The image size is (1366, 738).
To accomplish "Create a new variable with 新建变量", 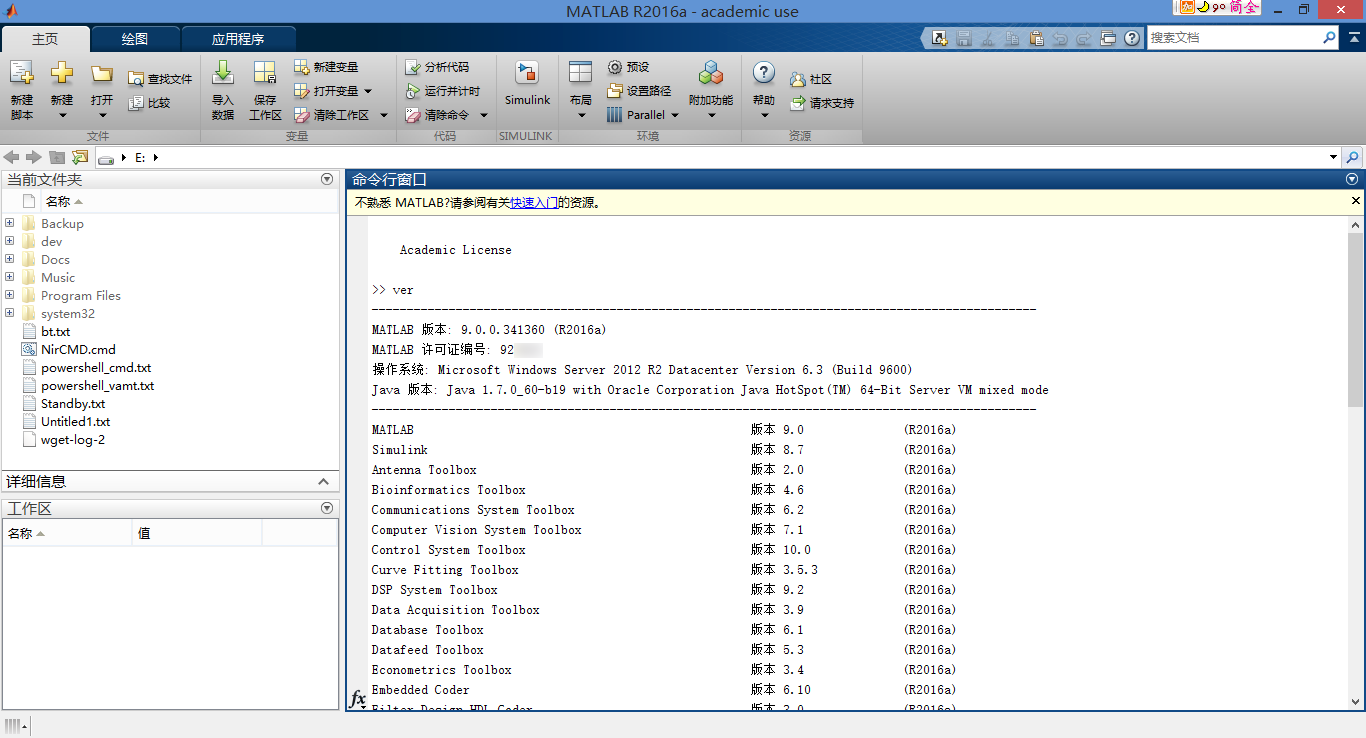I will point(326,67).
